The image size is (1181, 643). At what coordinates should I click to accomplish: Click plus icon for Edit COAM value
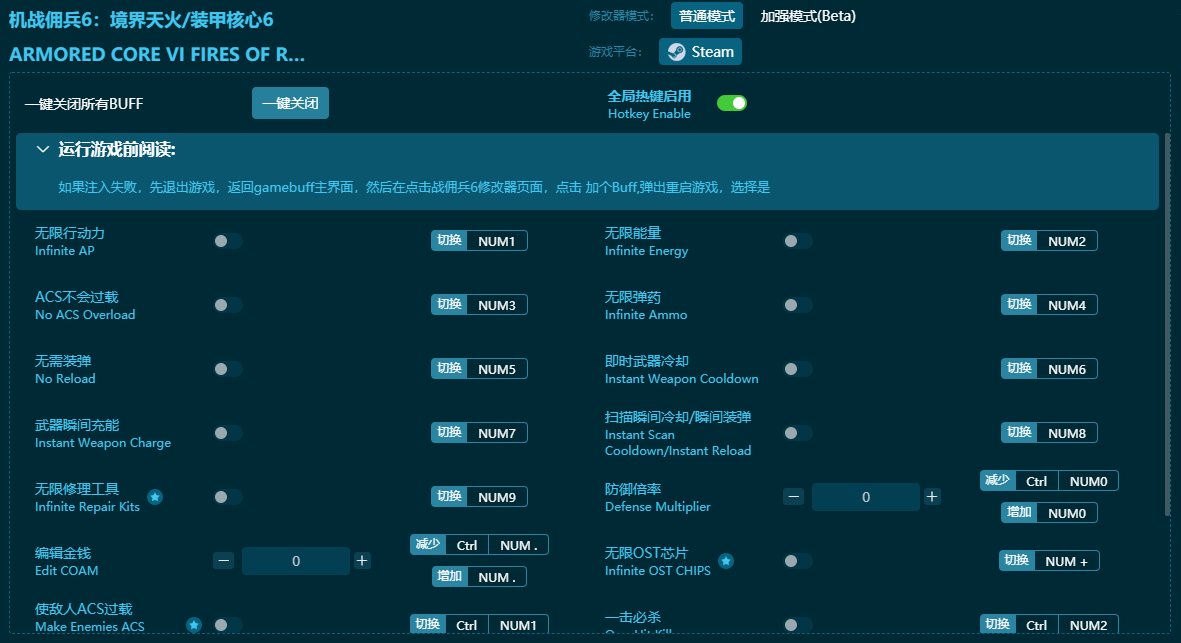tap(362, 561)
